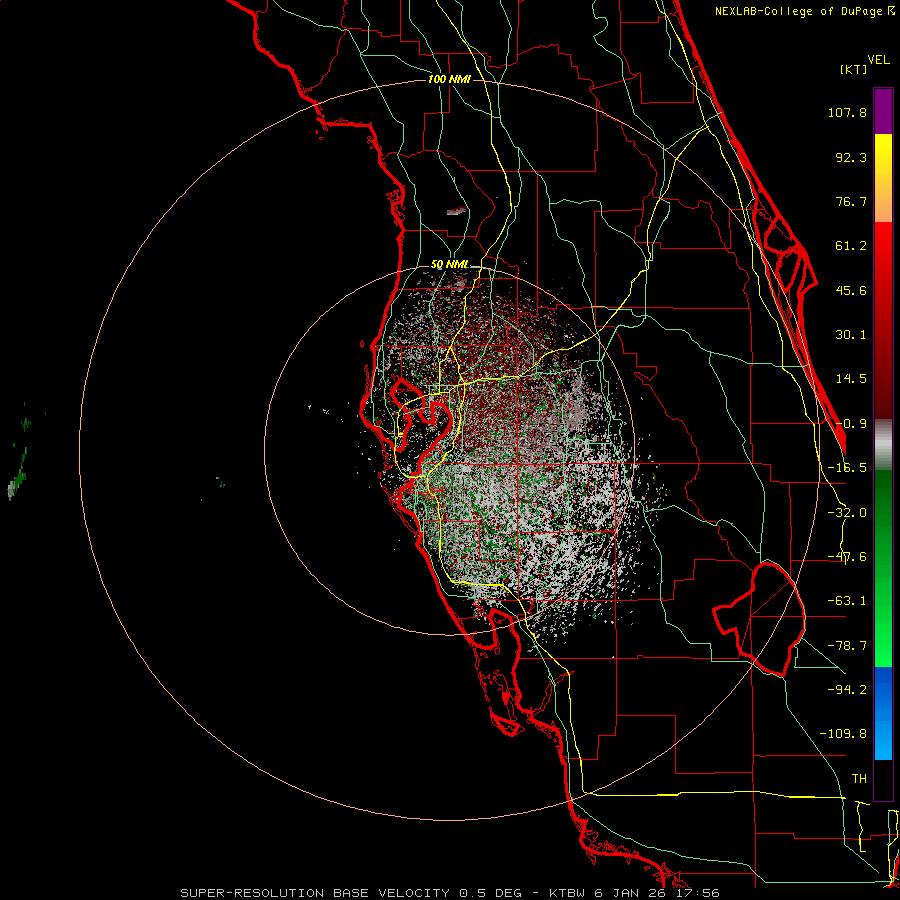This screenshot has width=900, height=900.
Task: Click the 100 NMI range ring label
Action: [449, 79]
